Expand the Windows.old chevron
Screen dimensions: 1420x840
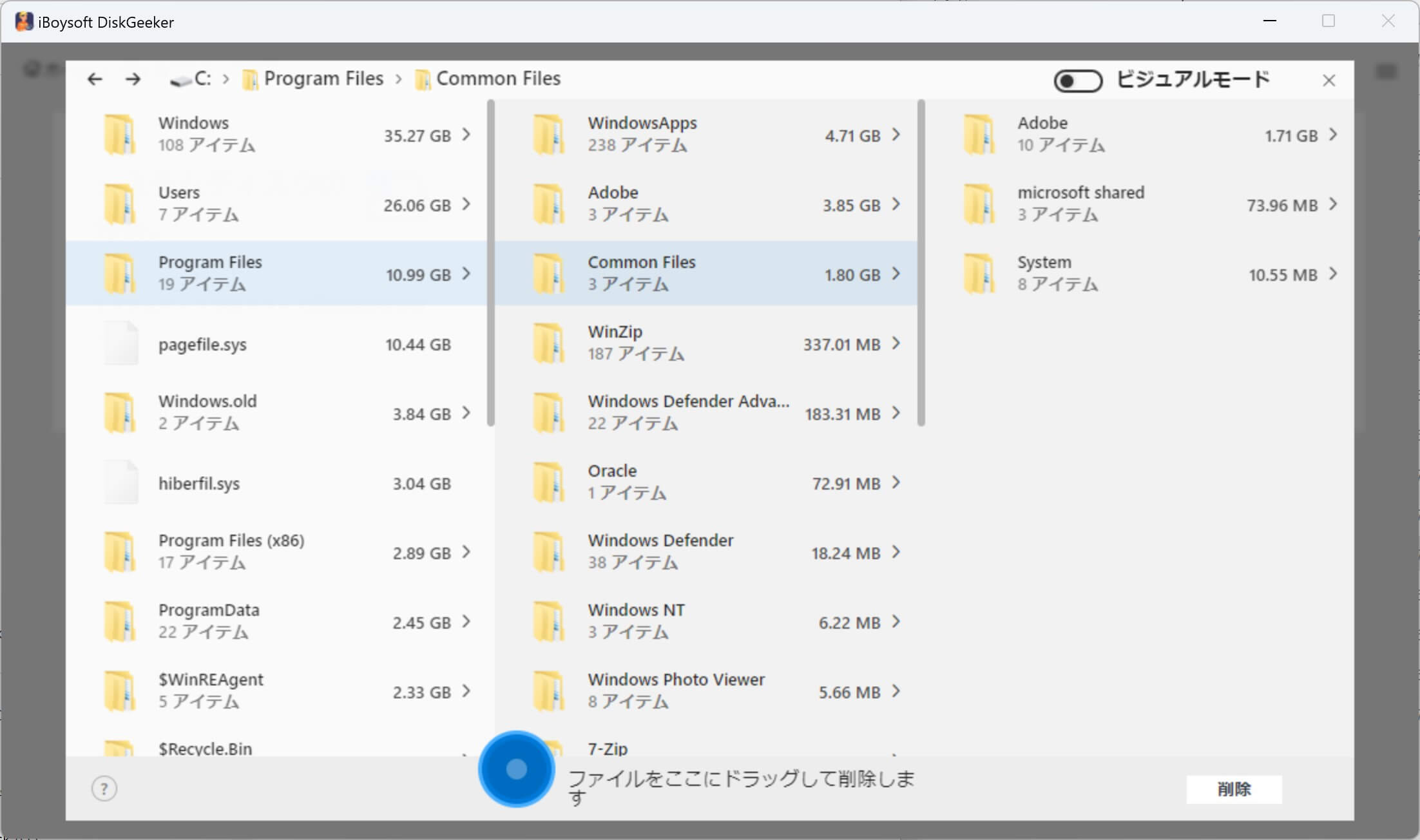click(x=466, y=413)
